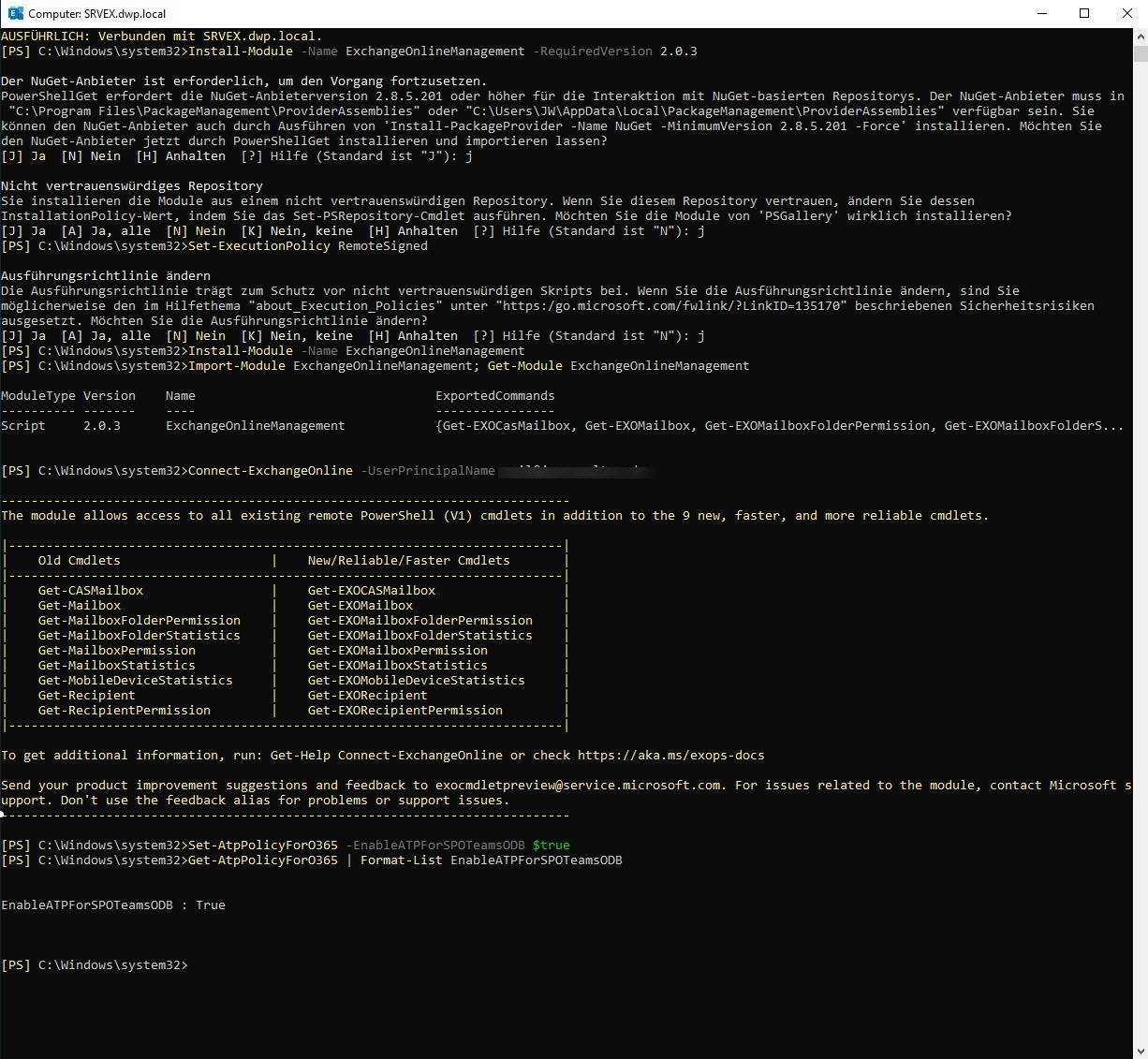Image resolution: width=1148 pixels, height=1059 pixels.
Task: Click the Exchange Management Shell title bar icon
Action: tap(15, 13)
